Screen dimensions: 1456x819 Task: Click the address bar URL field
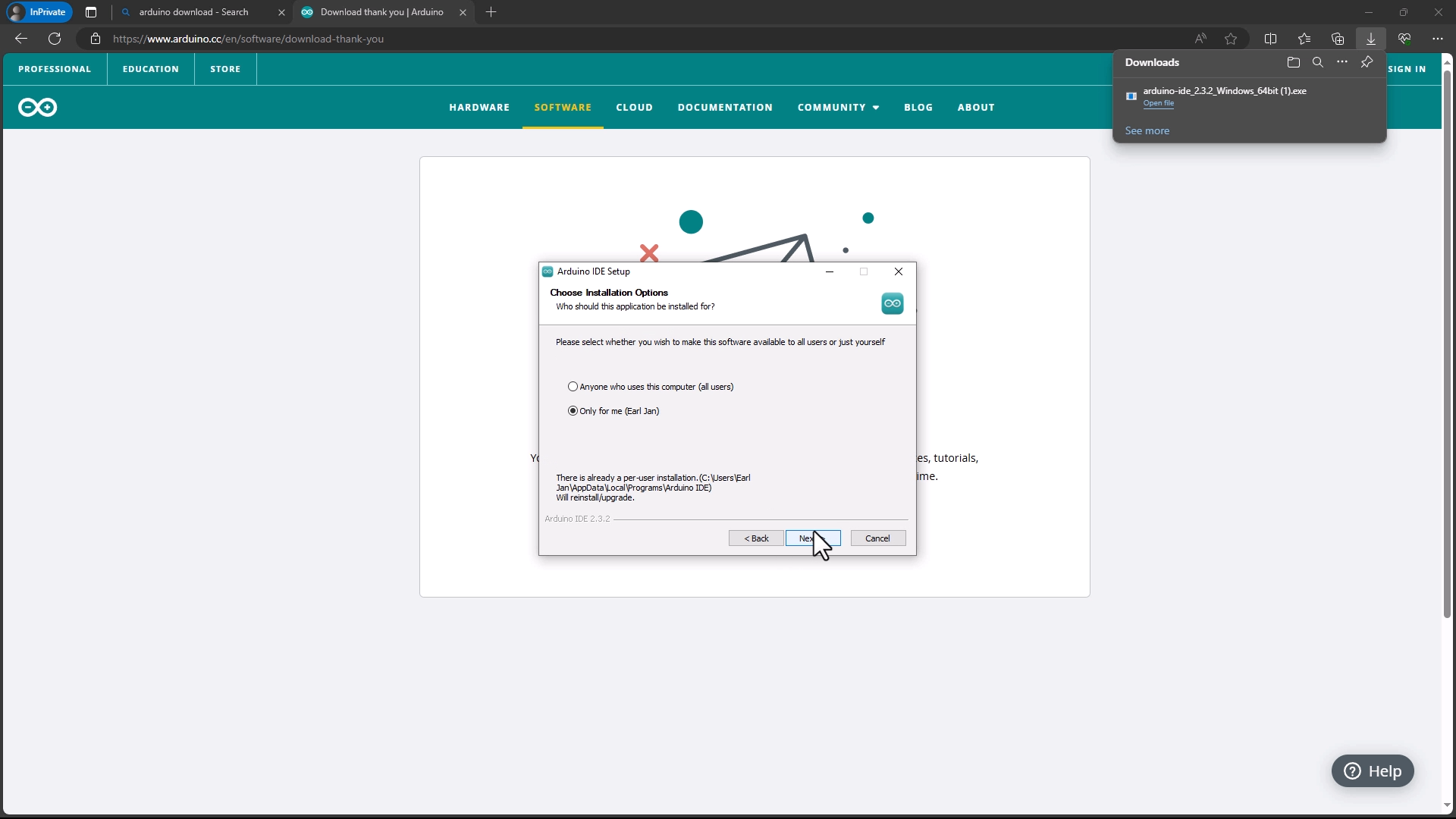point(645,39)
